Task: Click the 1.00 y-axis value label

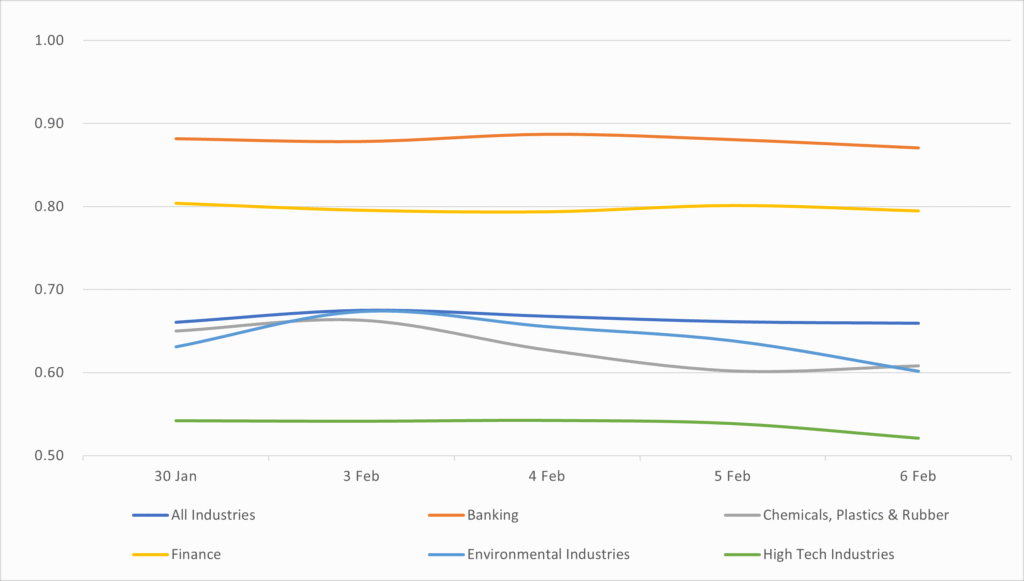Action: point(49,41)
